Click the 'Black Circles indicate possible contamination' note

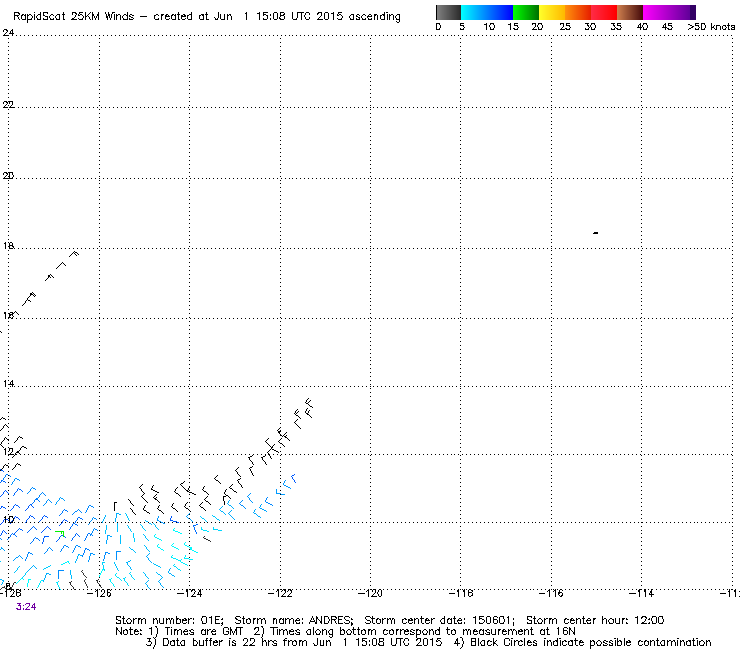tap(591, 642)
